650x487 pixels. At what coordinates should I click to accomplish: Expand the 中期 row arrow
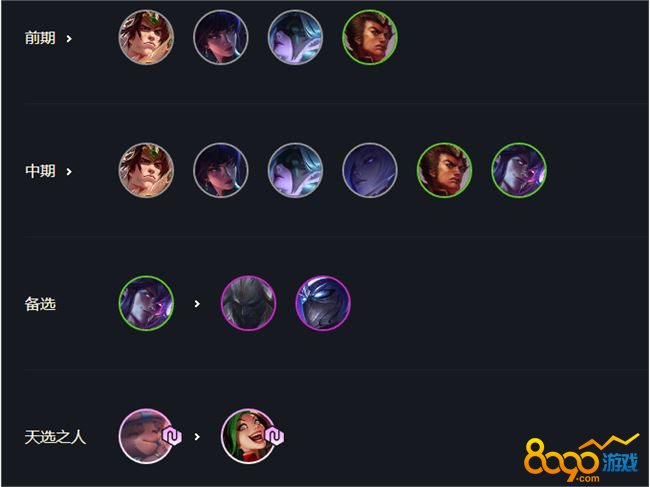(69, 171)
